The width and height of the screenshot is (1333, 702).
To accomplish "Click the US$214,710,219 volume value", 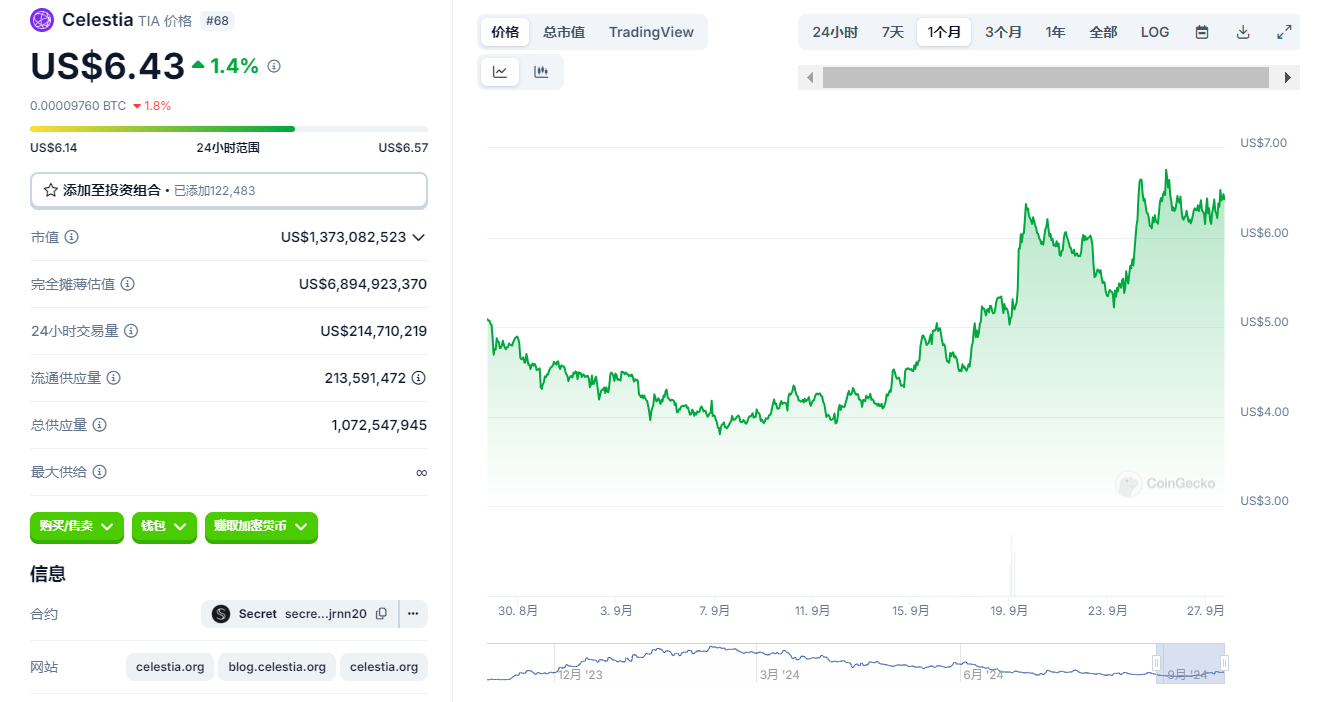I will point(374,331).
